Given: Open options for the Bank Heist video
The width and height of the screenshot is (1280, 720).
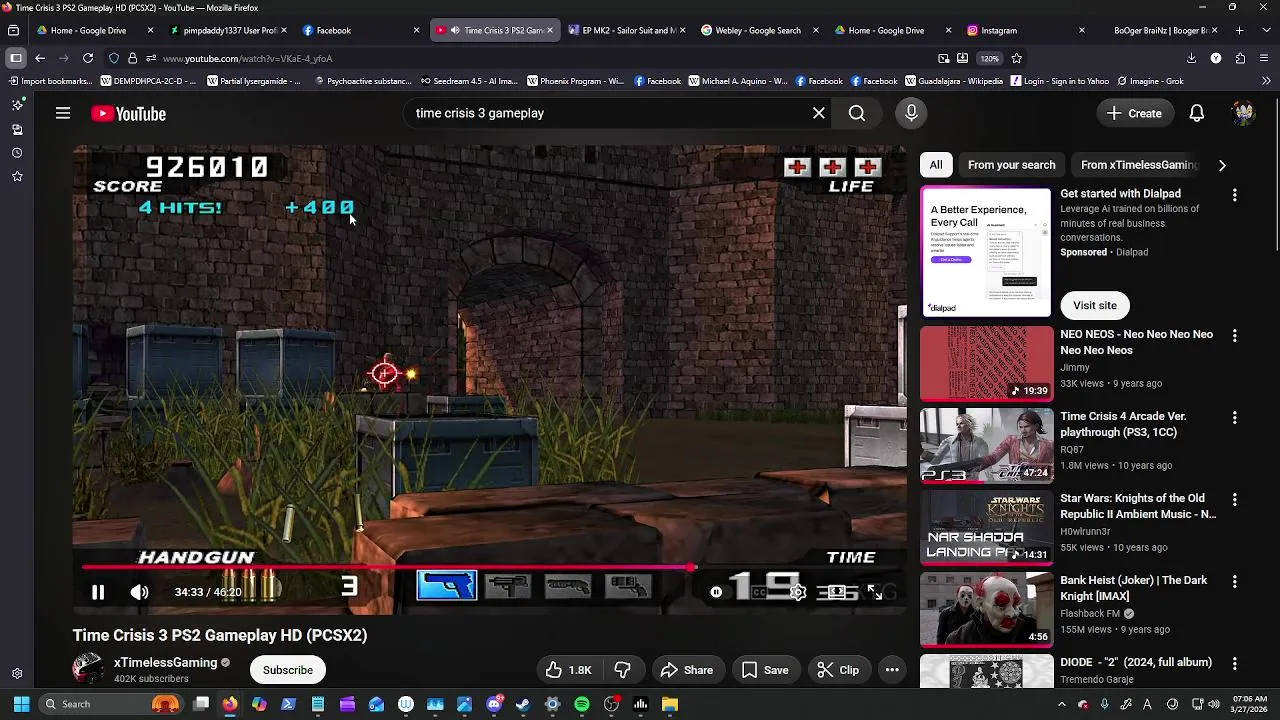Looking at the screenshot, I should click(x=1234, y=581).
